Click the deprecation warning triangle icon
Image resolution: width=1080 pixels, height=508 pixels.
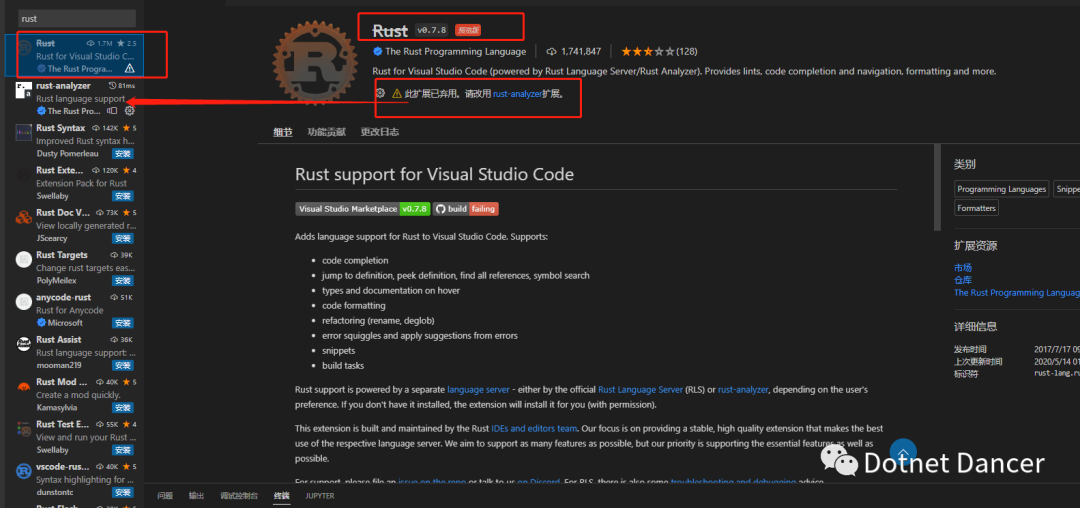point(397,94)
